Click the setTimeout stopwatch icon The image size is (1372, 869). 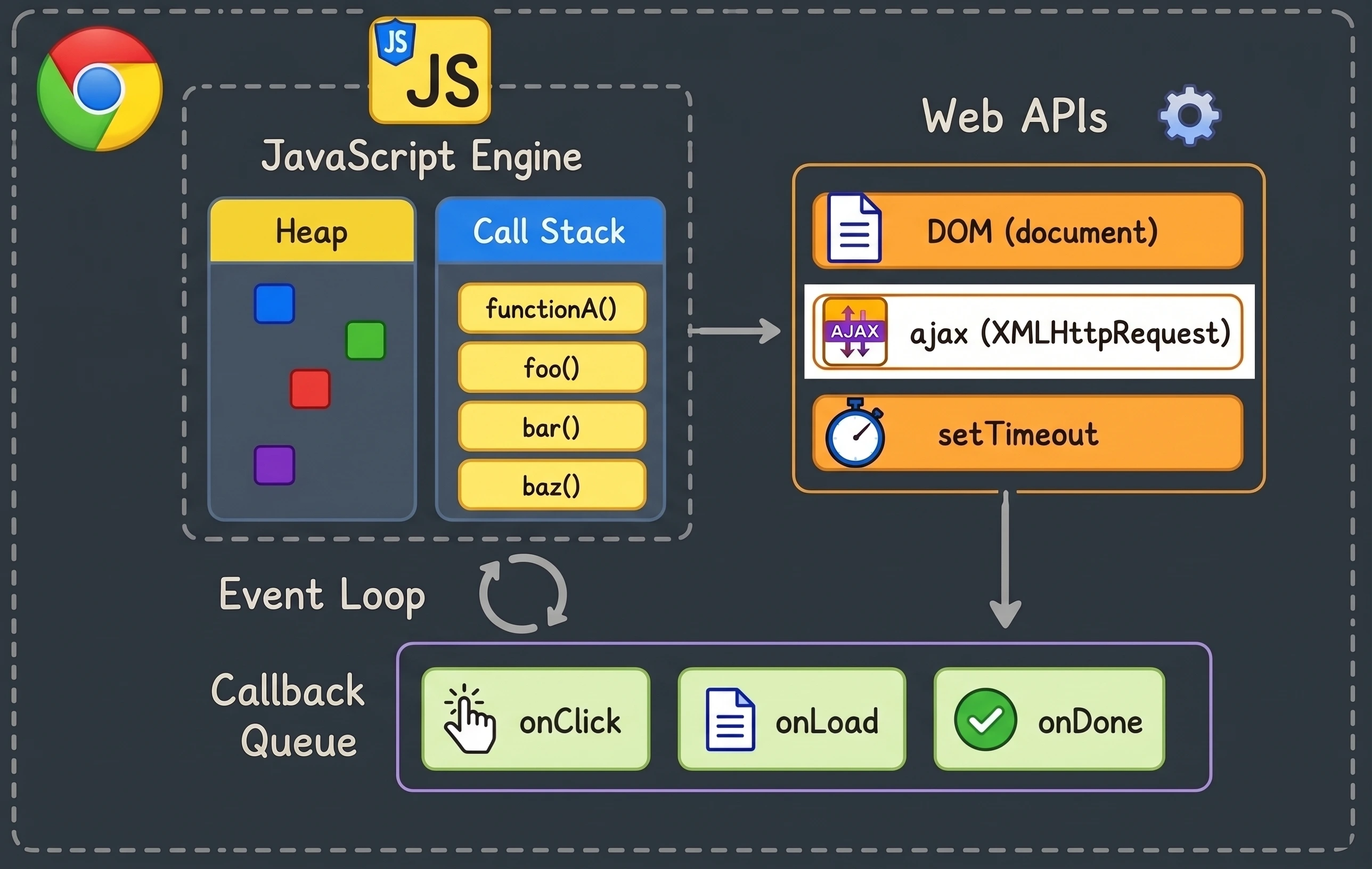[855, 433]
